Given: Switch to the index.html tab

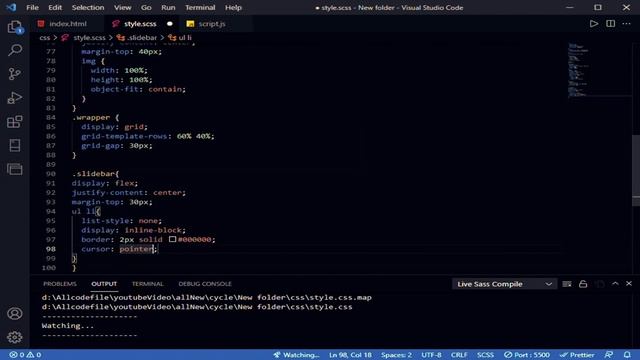Looking at the screenshot, I should coord(67,24).
